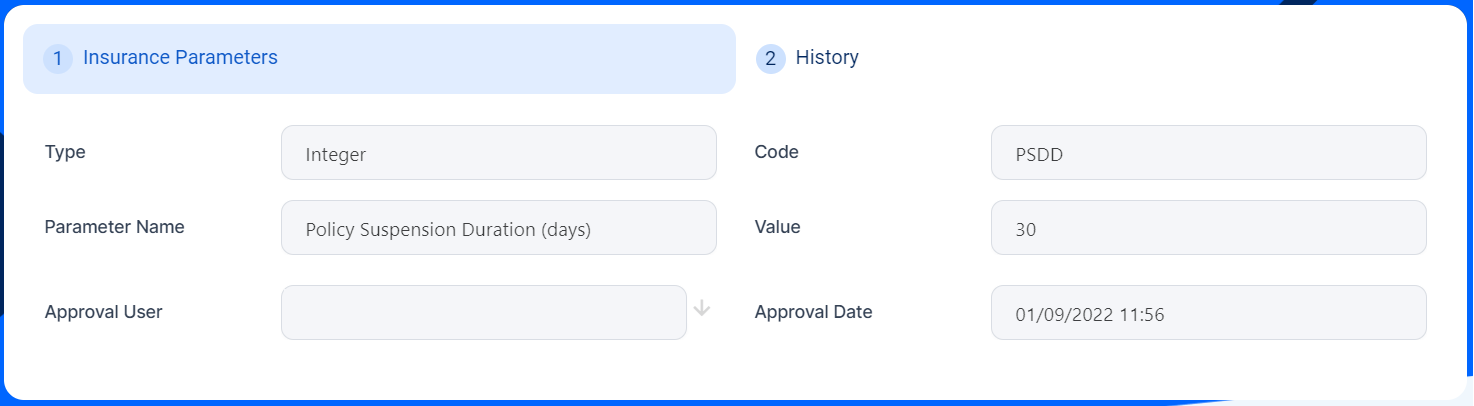Switch to the History tab
Screen dimensions: 1474x406
coord(826,58)
